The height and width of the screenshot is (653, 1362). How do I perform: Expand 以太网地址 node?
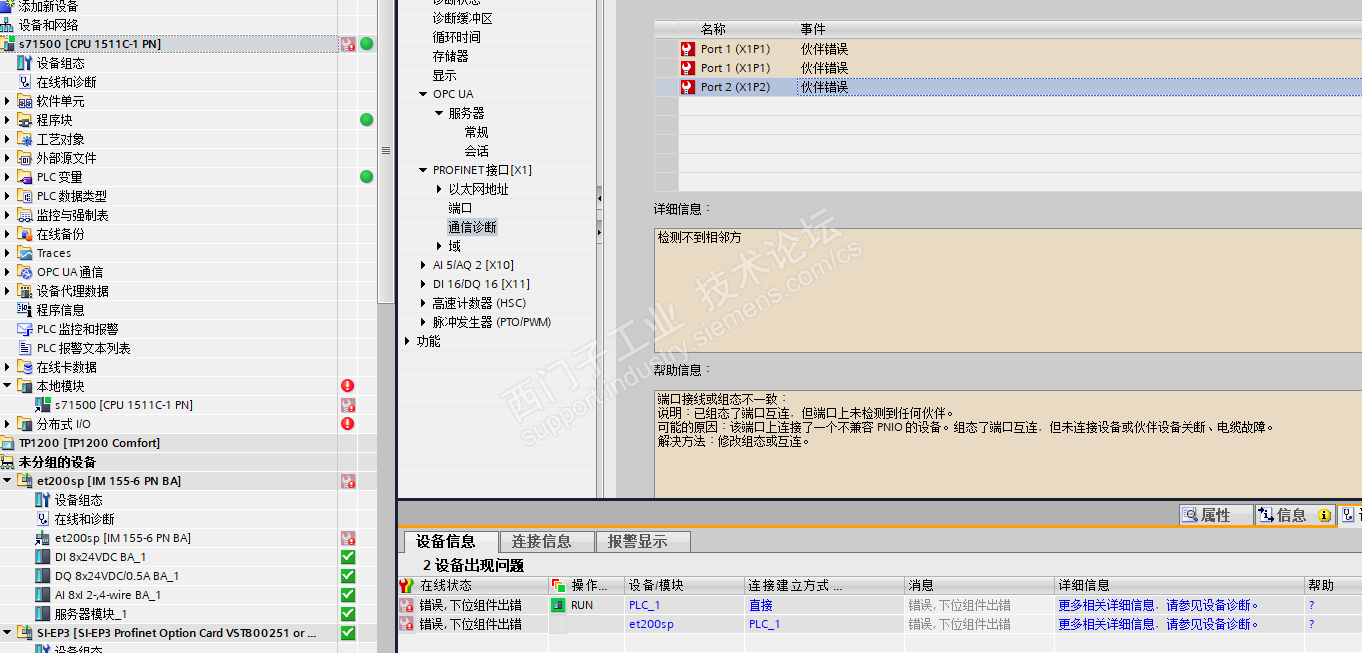pyautogui.click(x=439, y=189)
